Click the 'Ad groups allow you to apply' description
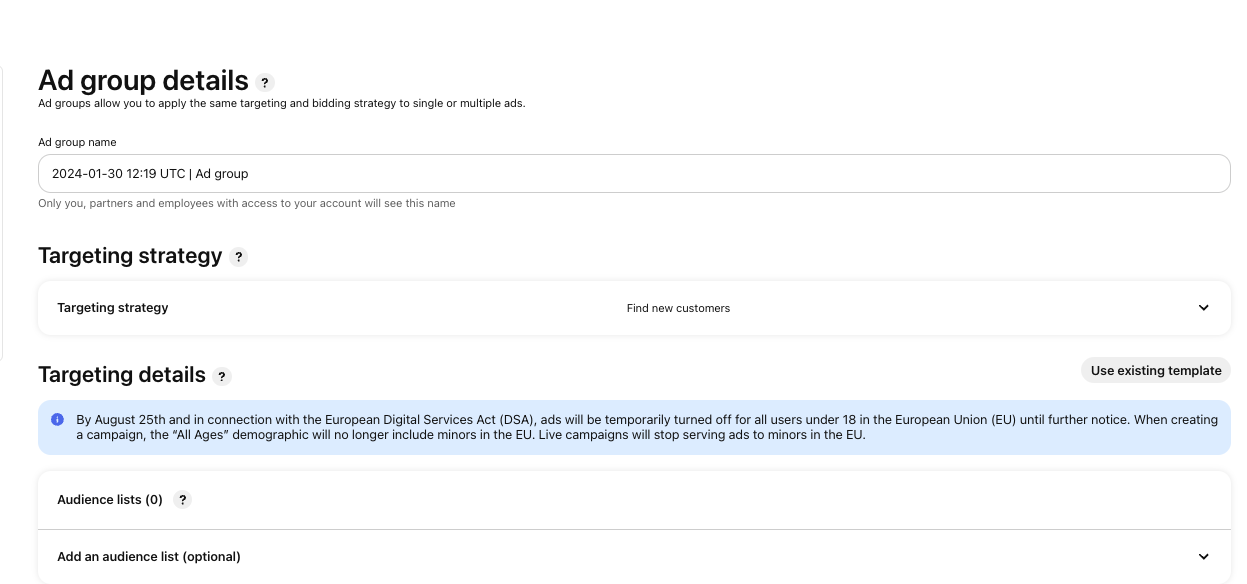This screenshot has width=1247, height=584. pyautogui.click(x=282, y=103)
